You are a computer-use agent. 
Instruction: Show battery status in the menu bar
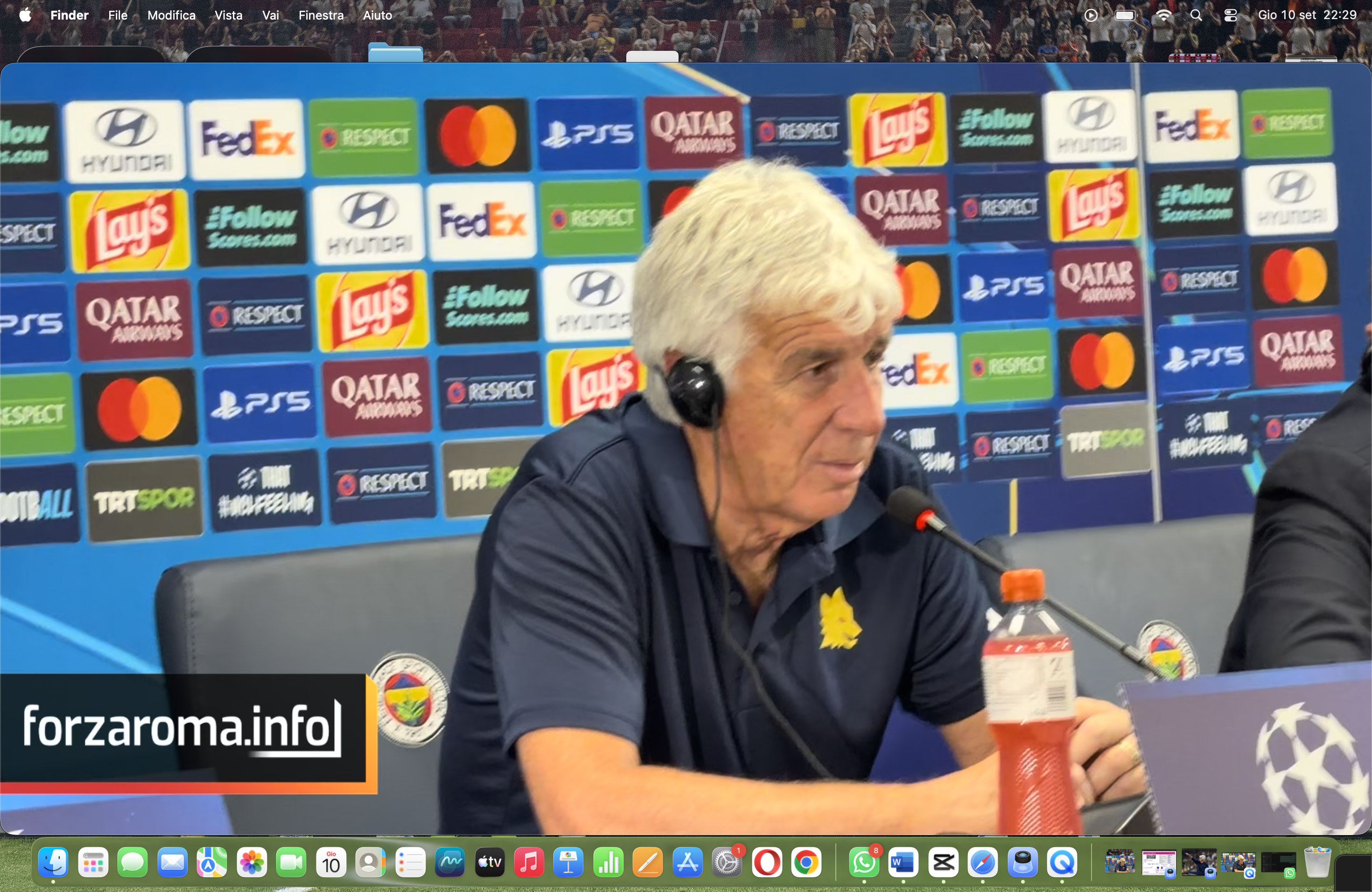(1125, 15)
